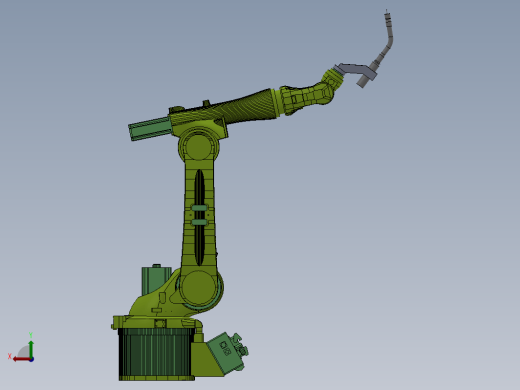520x390 pixels.
Task: Select the upper elbow joint circular cover
Action: click(x=198, y=146)
